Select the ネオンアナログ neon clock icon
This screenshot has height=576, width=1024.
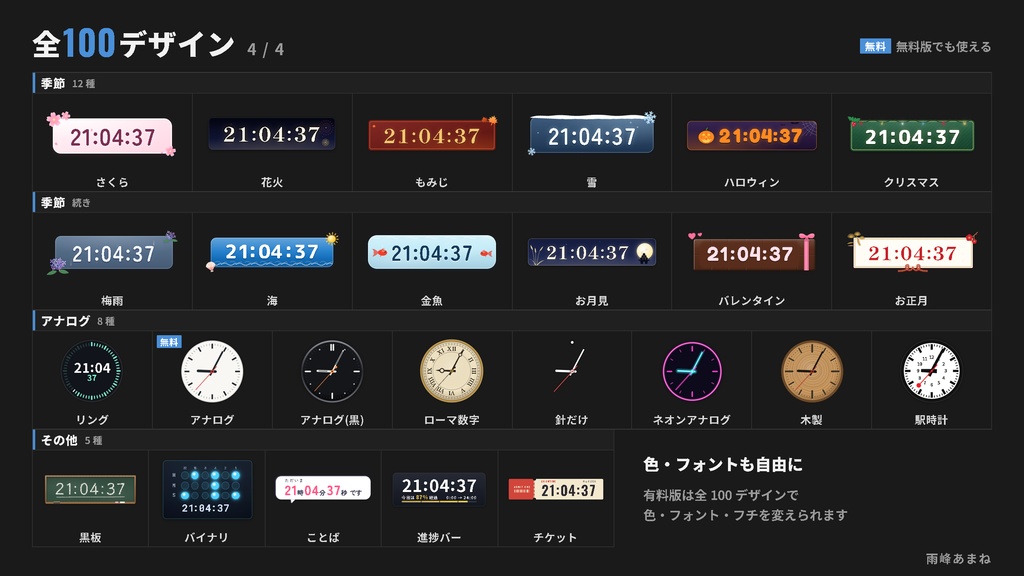click(692, 371)
